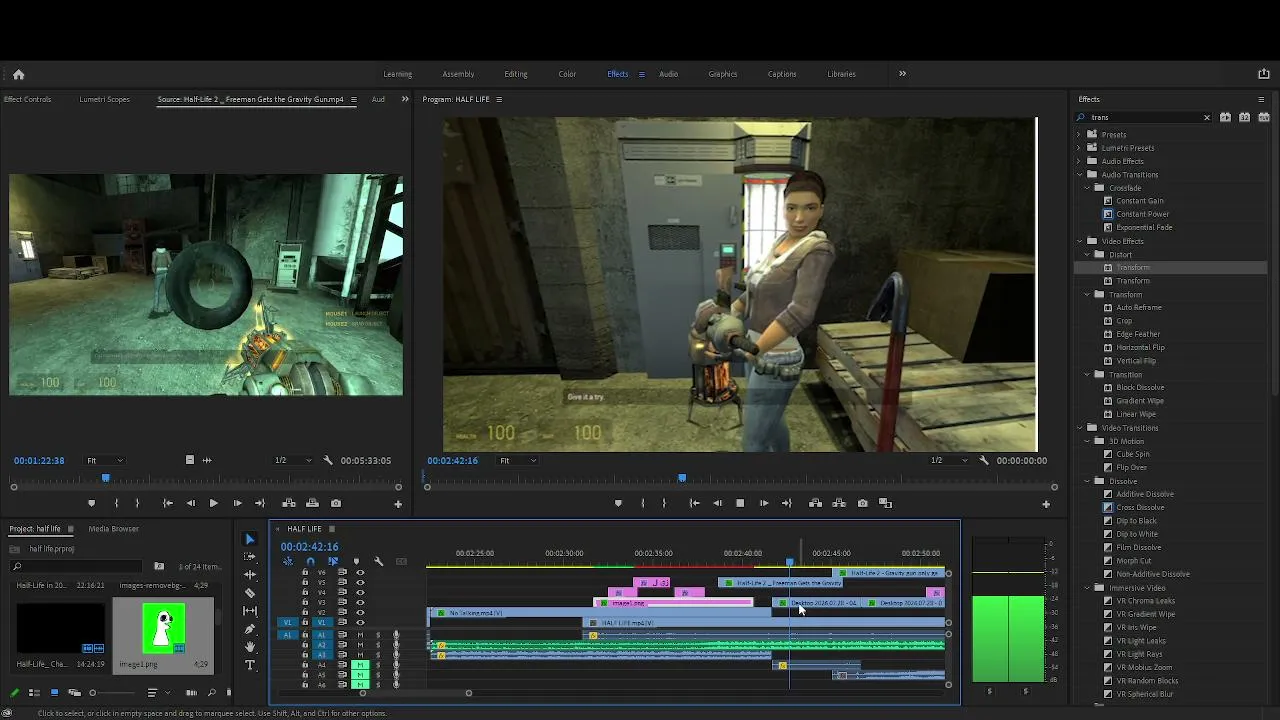The image size is (1280, 720).
Task: Go to the Home screen icon
Action: pos(18,74)
